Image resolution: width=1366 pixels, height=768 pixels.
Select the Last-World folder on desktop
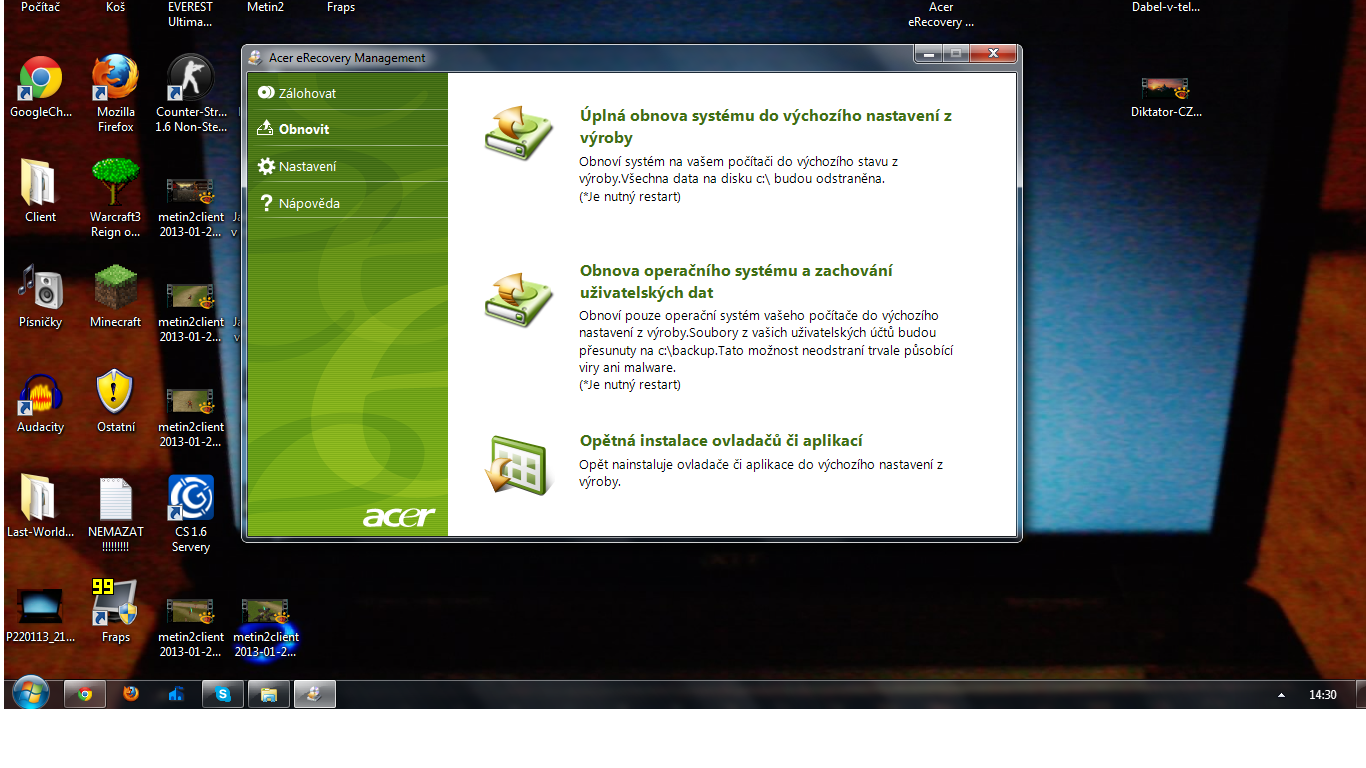pos(41,507)
